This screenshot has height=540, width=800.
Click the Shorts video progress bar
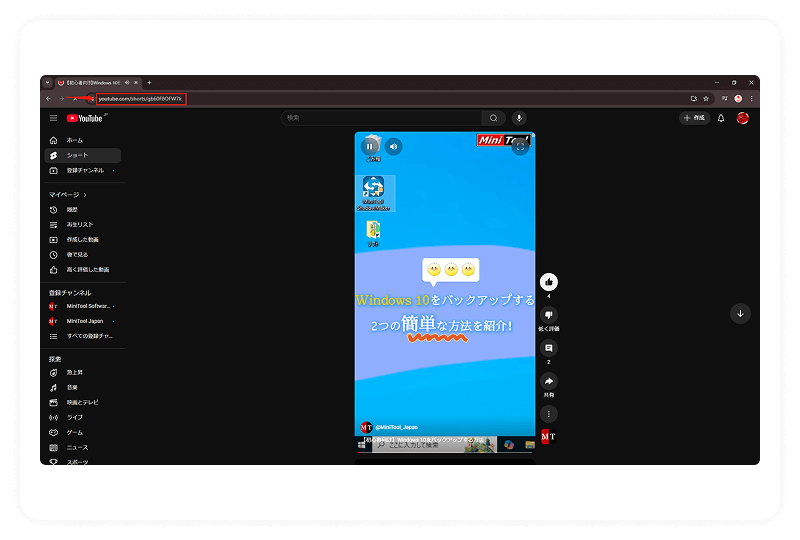(x=445, y=453)
